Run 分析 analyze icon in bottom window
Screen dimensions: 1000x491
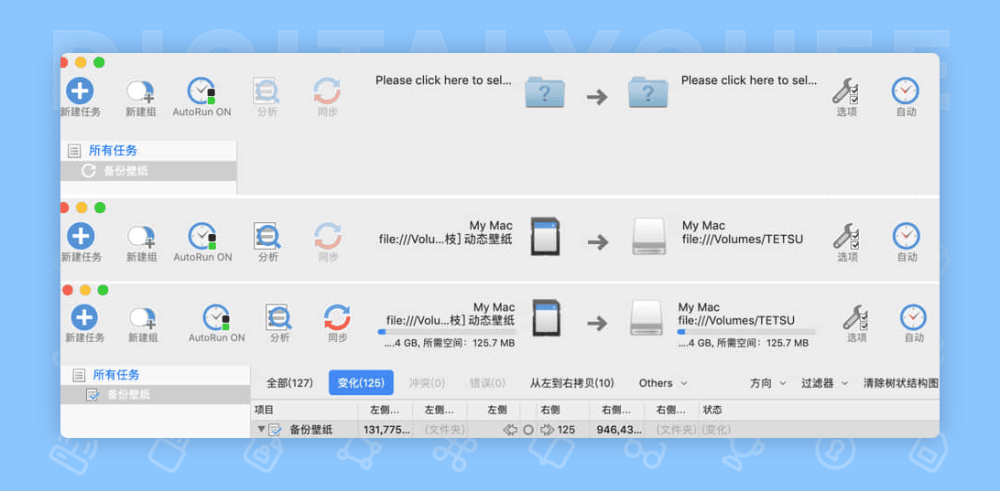click(279, 317)
